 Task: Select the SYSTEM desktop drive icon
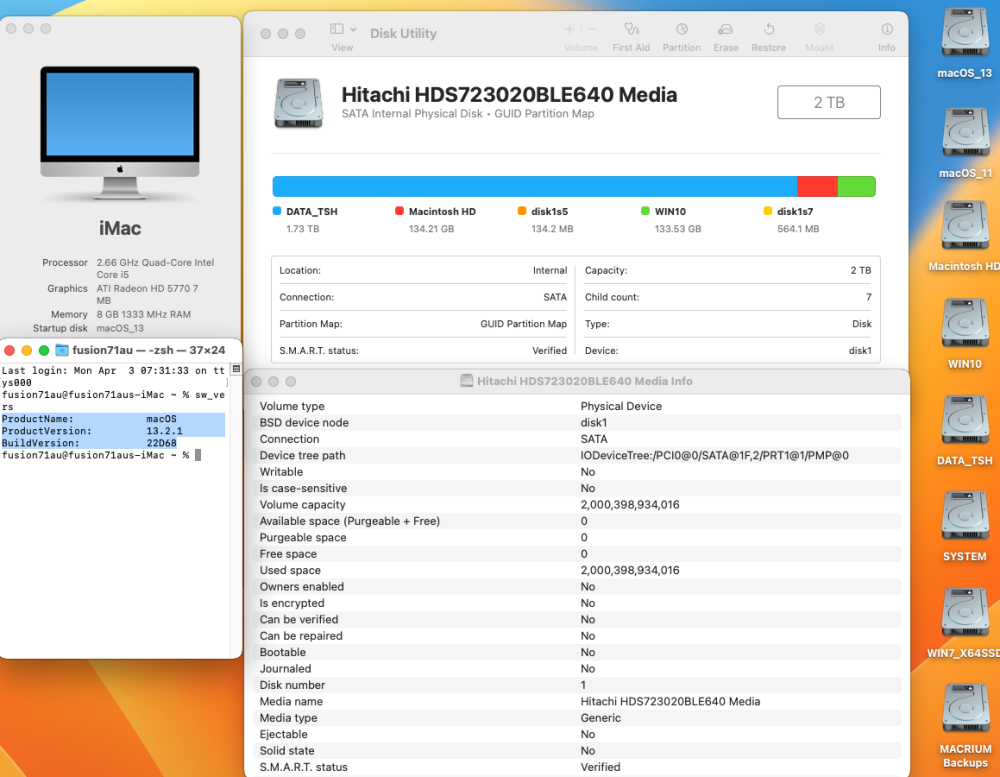[x=965, y=517]
